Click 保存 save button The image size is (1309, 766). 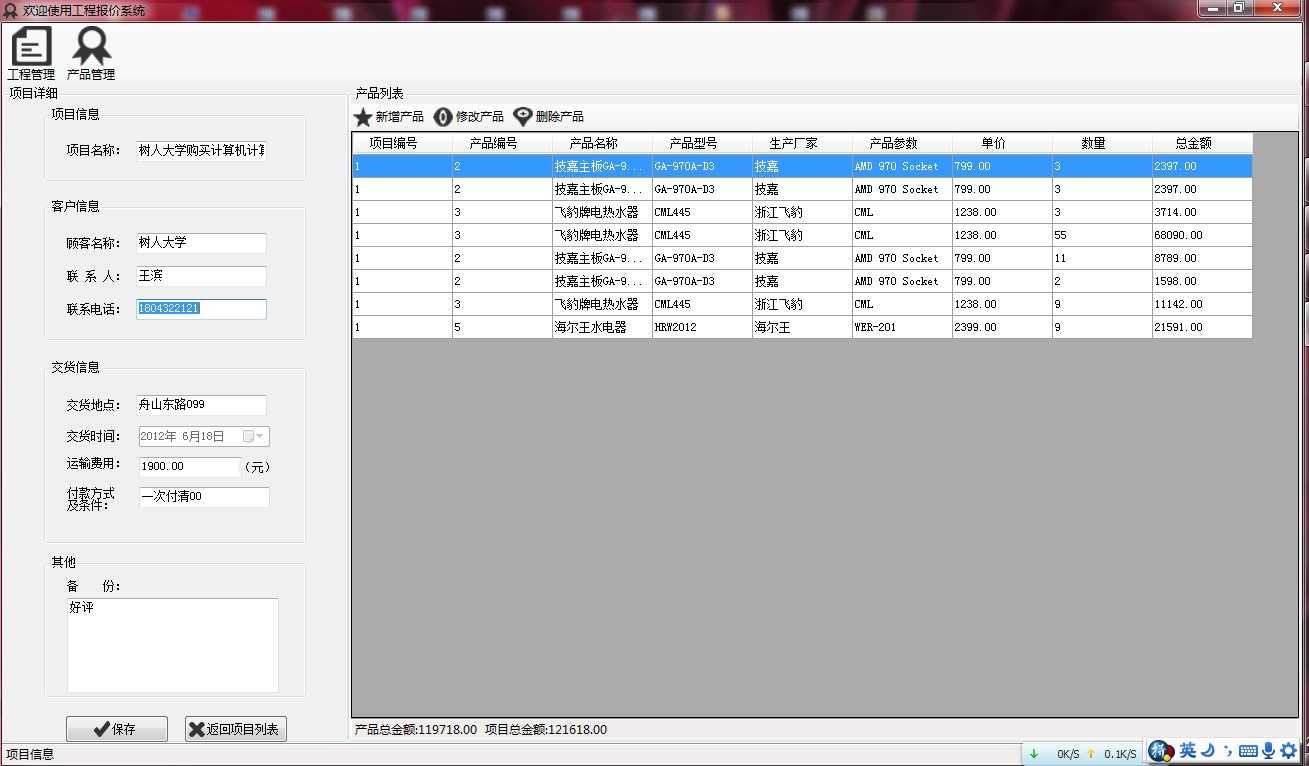click(x=117, y=730)
